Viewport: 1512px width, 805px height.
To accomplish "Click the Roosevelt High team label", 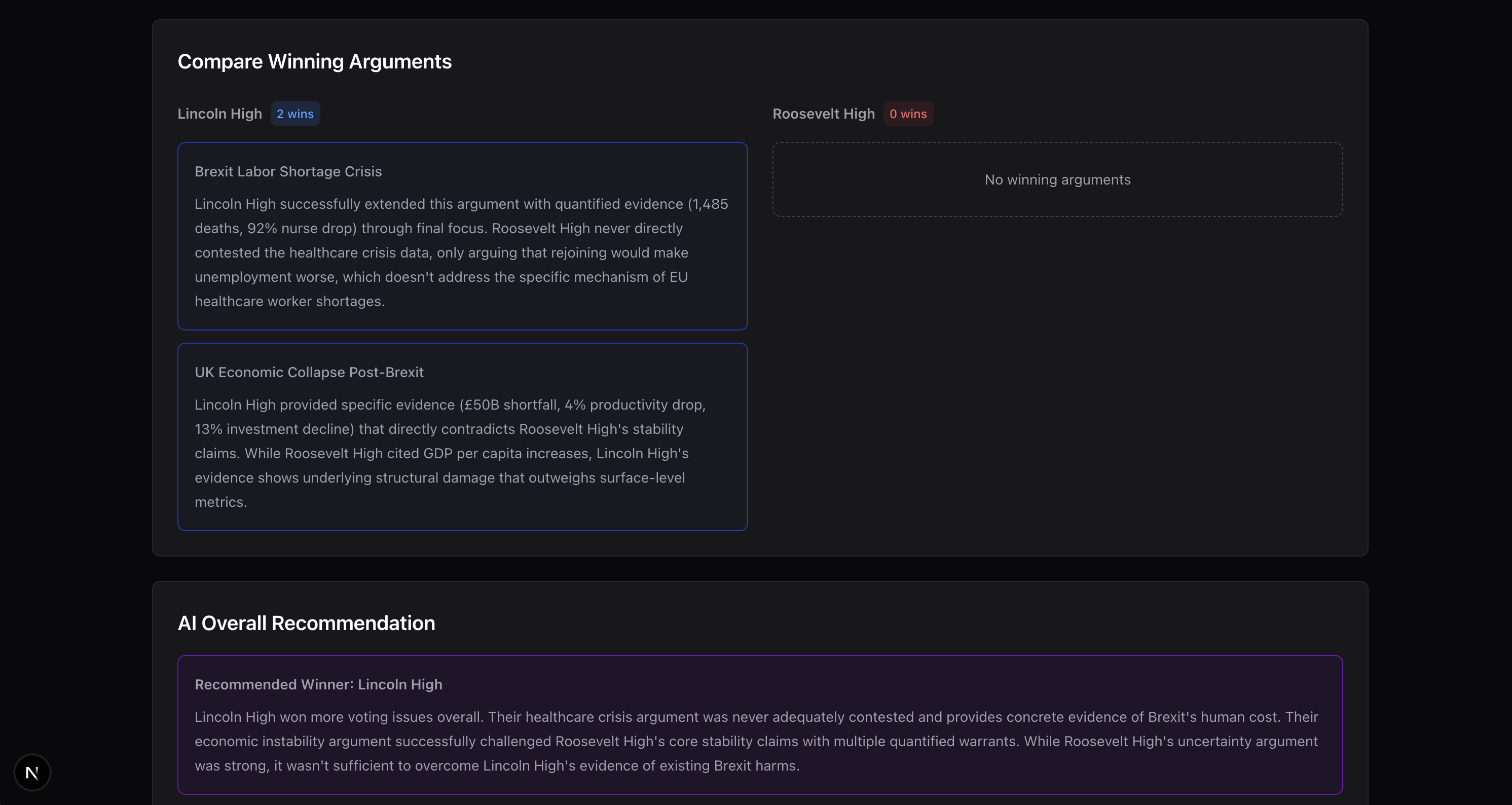I will tap(823, 114).
